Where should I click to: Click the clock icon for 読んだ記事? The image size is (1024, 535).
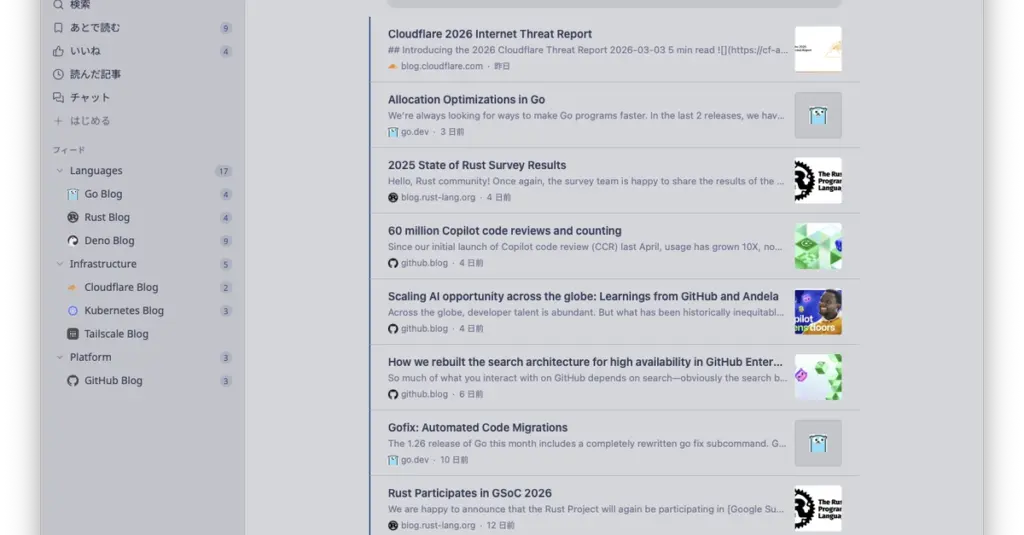coord(58,74)
